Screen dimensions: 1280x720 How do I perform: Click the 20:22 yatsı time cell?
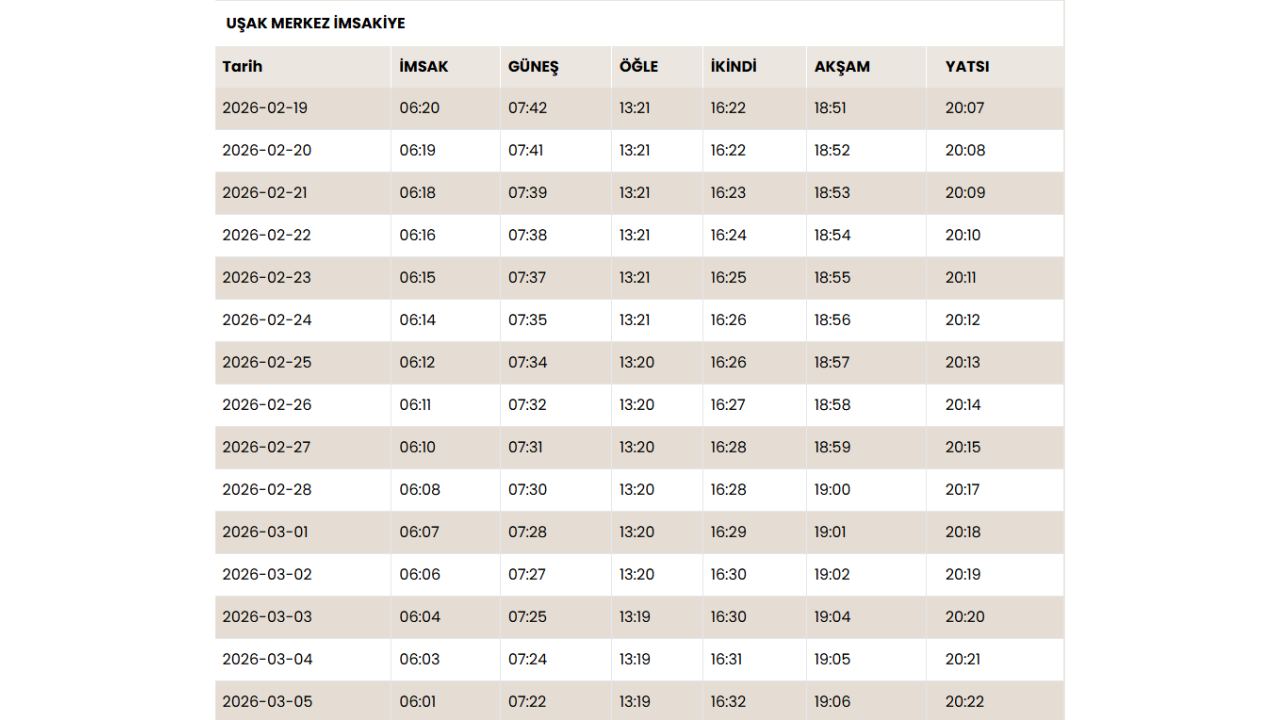click(964, 701)
